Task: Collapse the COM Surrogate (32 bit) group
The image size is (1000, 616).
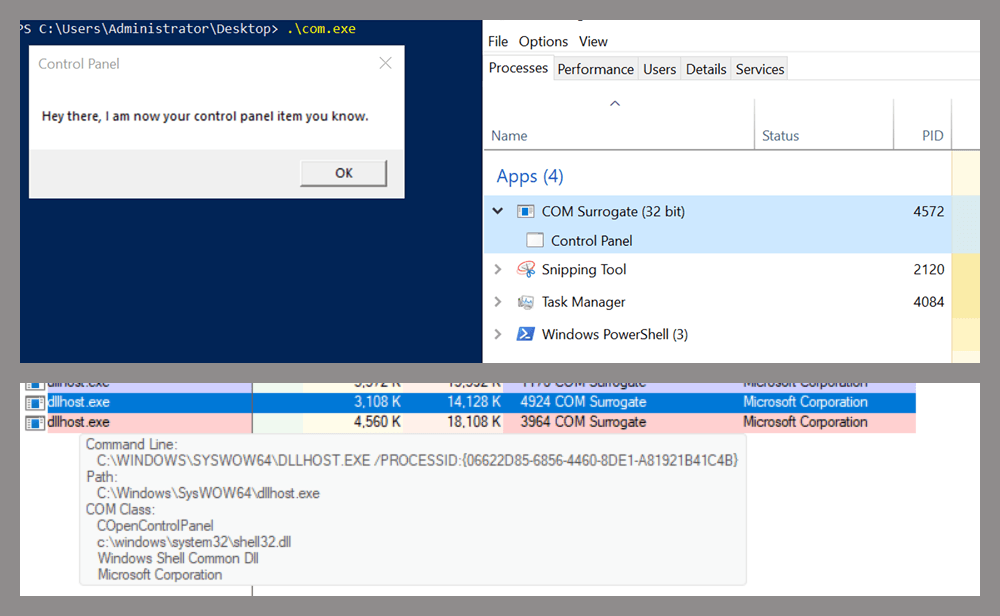Action: (498, 212)
